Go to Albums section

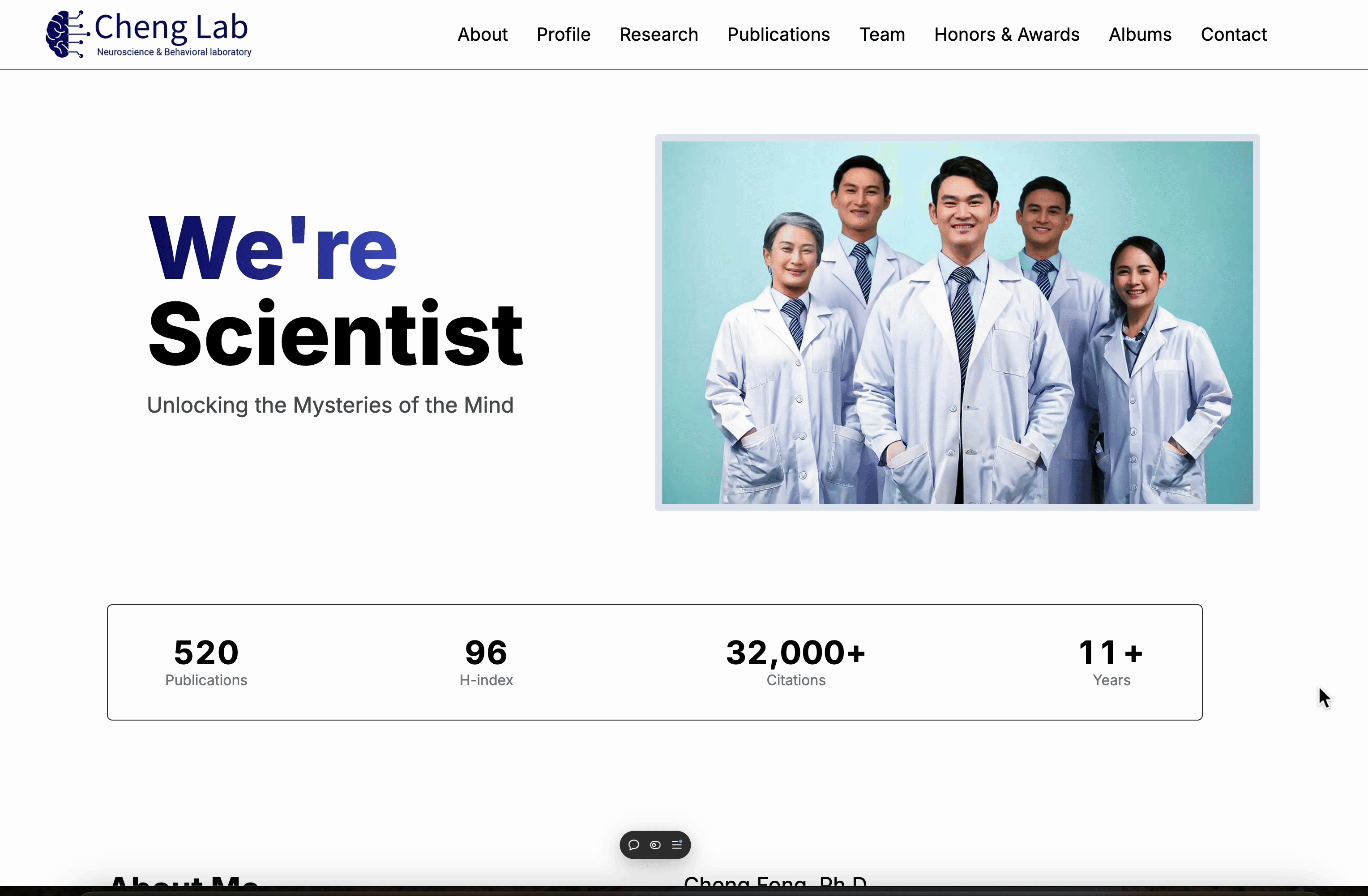tap(1140, 34)
